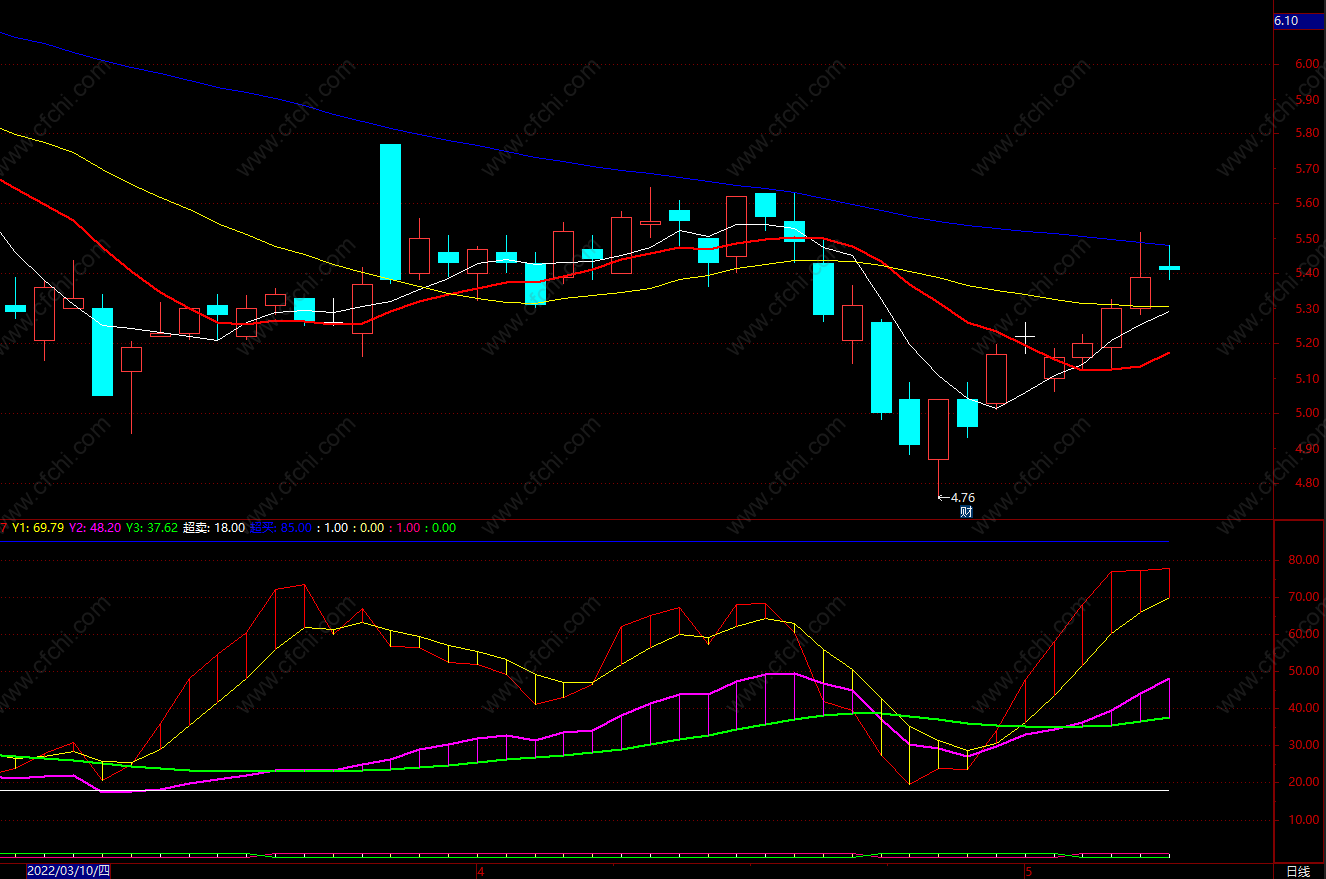The width and height of the screenshot is (1326, 879).
Task: Select the tallest cyan candlestick near 5.77
Action: [x=390, y=212]
